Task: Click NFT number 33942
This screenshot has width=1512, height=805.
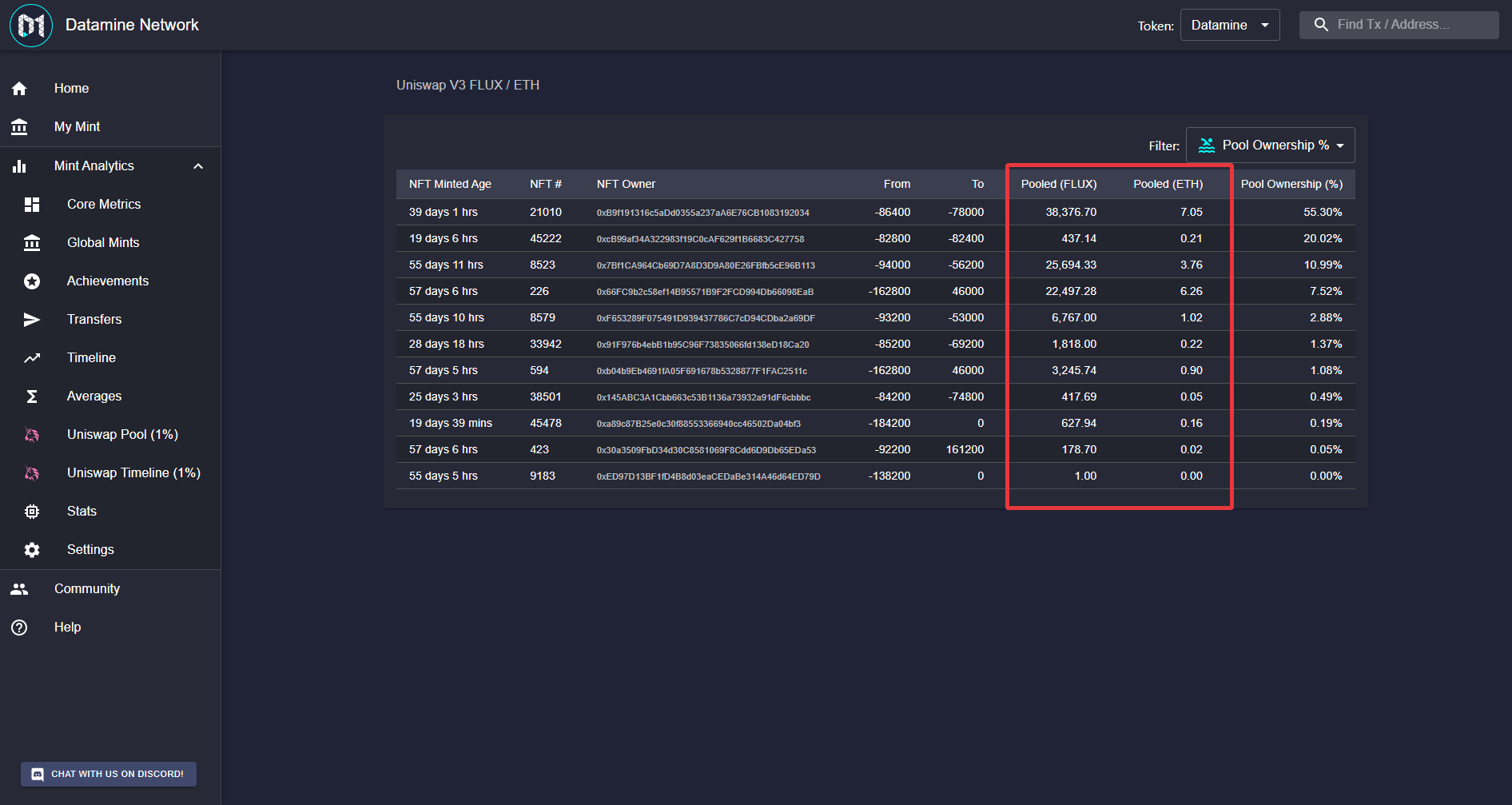Action: [x=546, y=345]
